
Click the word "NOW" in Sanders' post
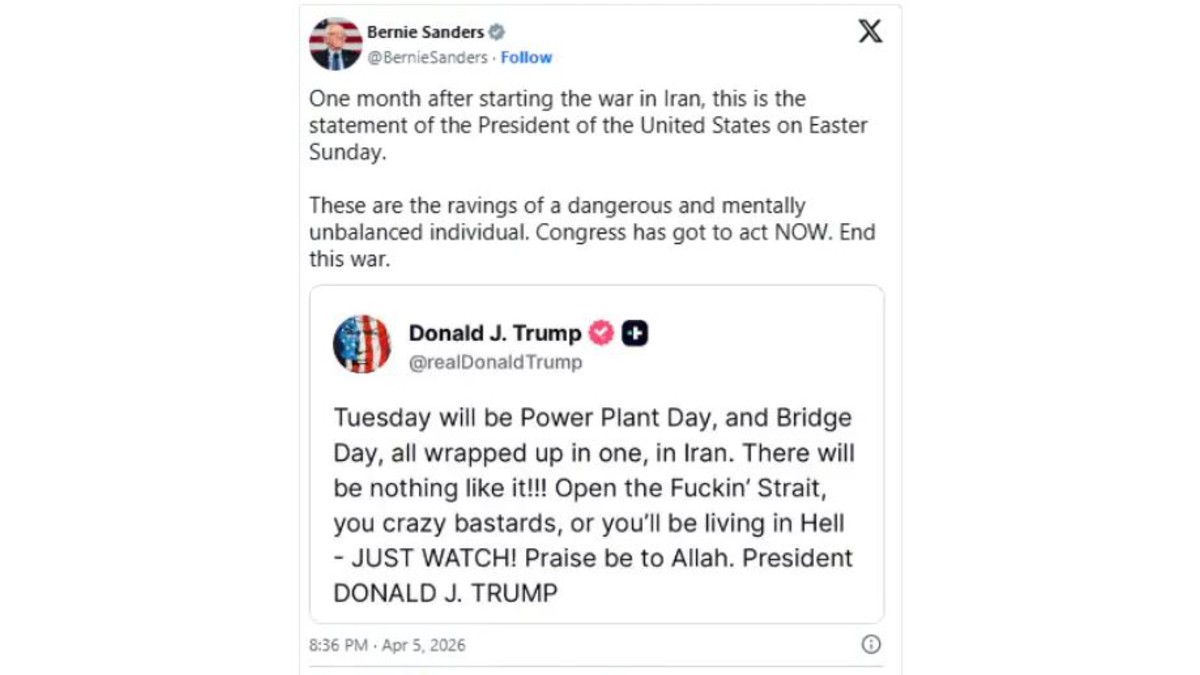coord(770,232)
